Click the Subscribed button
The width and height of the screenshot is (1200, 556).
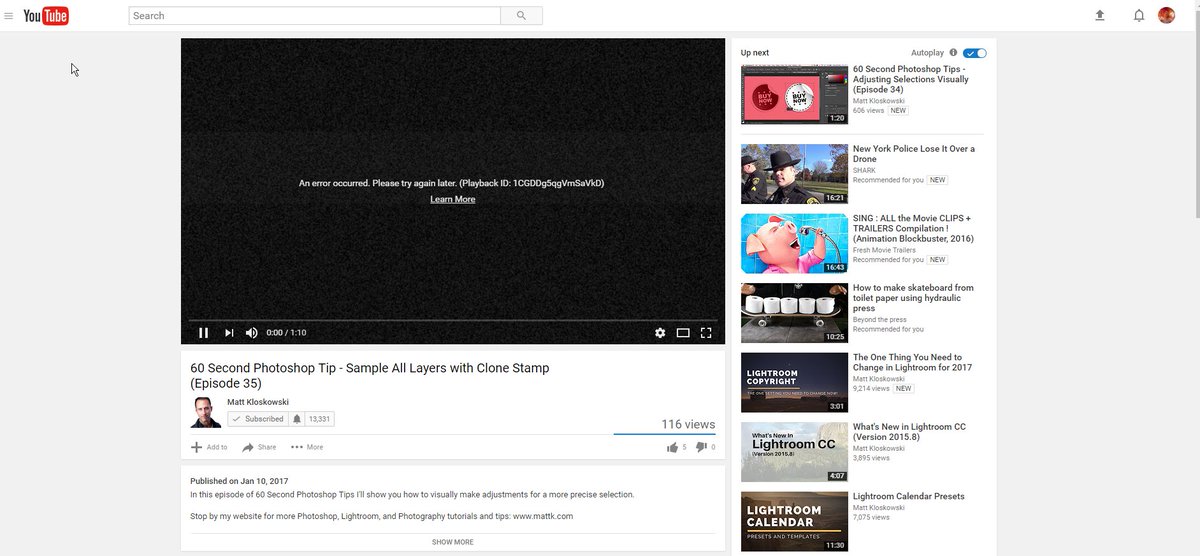tap(258, 419)
